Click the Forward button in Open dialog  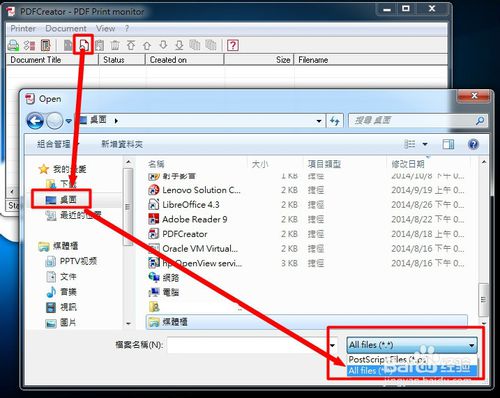(54, 121)
